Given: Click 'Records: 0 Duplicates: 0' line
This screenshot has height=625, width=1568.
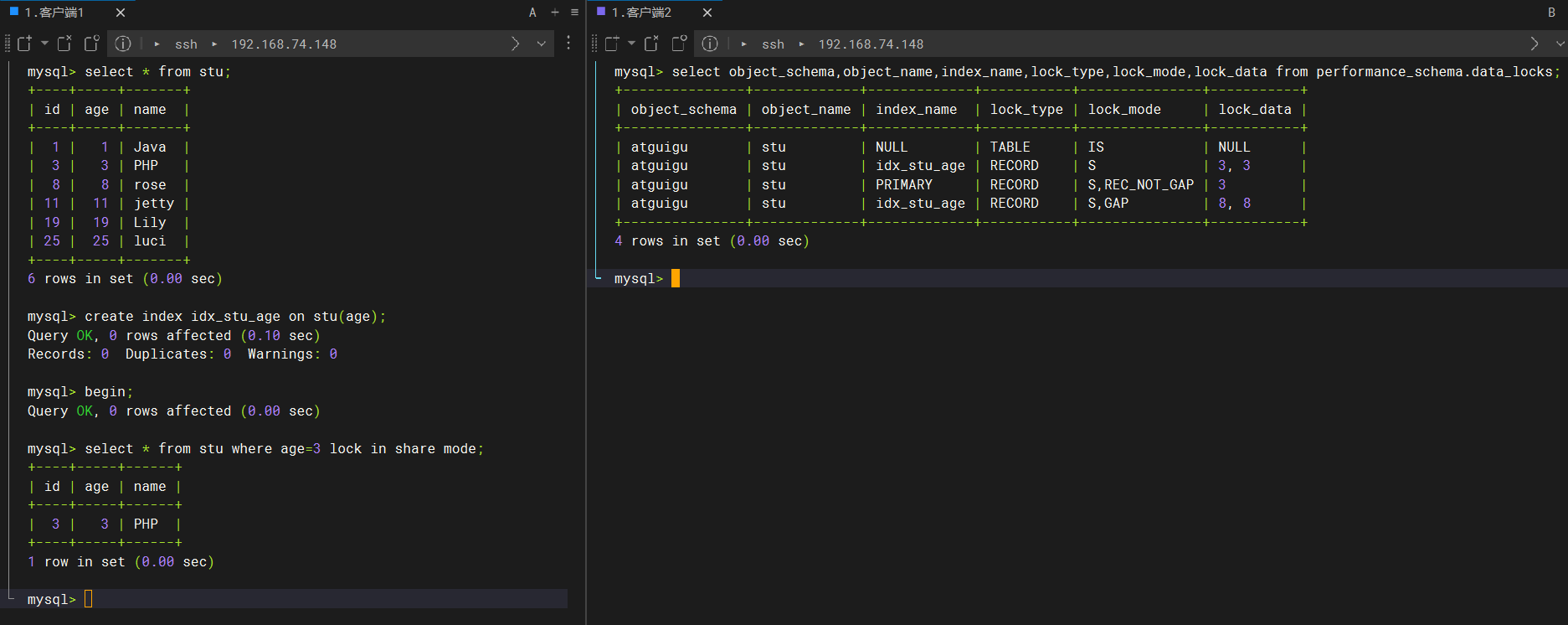Looking at the screenshot, I should [183, 354].
